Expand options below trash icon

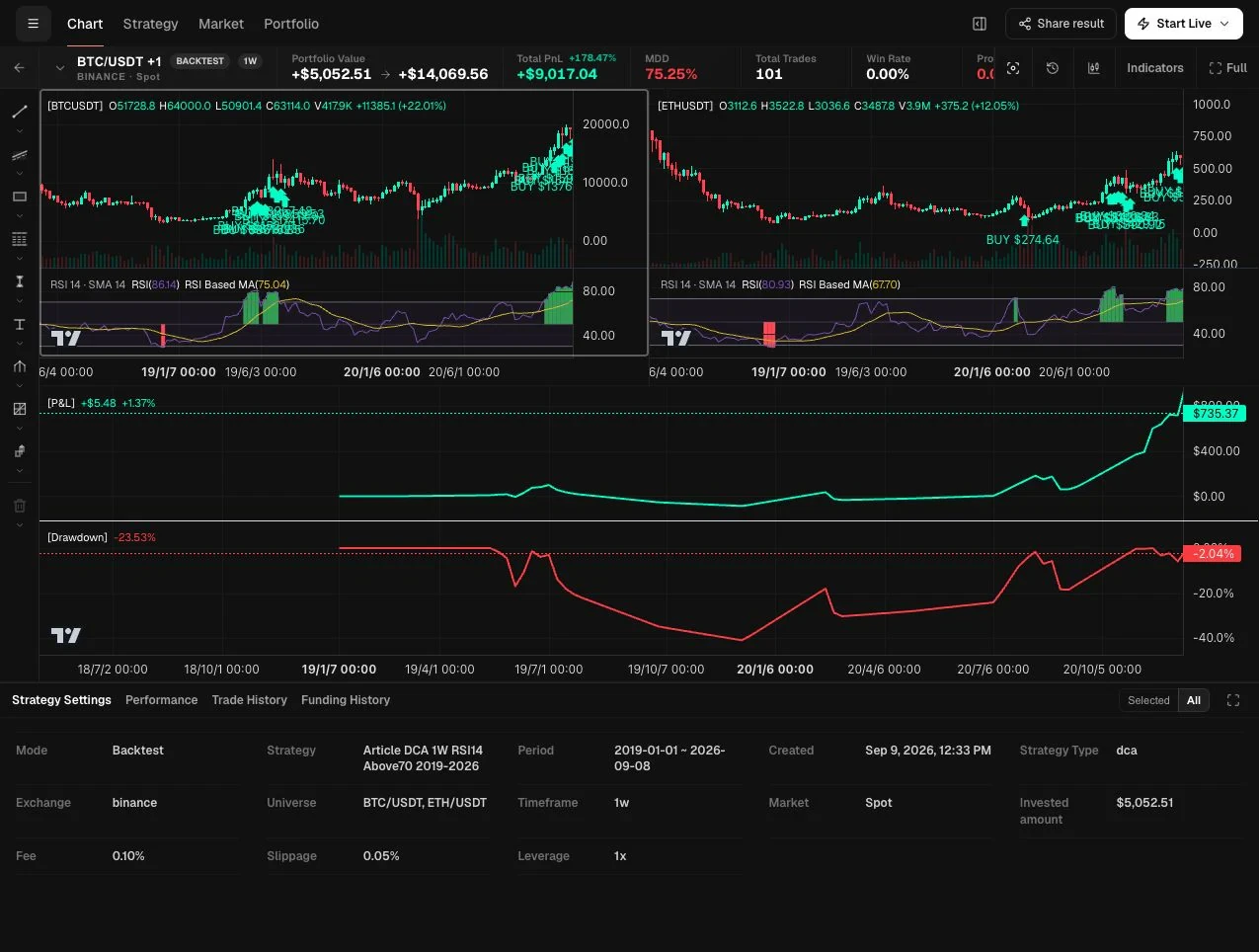coord(19,525)
